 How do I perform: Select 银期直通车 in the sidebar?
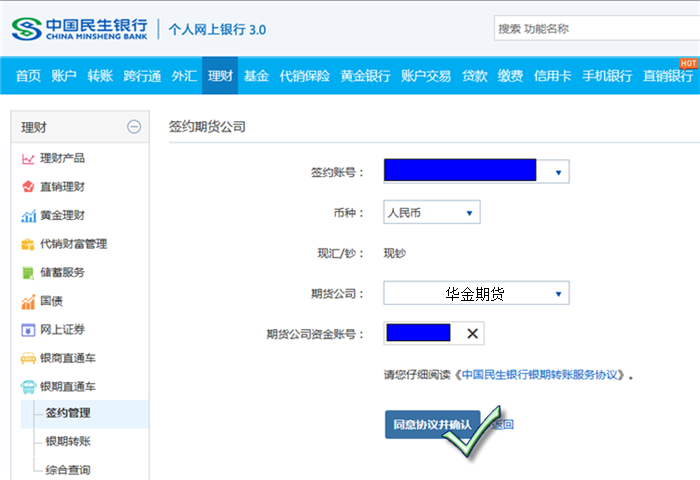[x=68, y=387]
